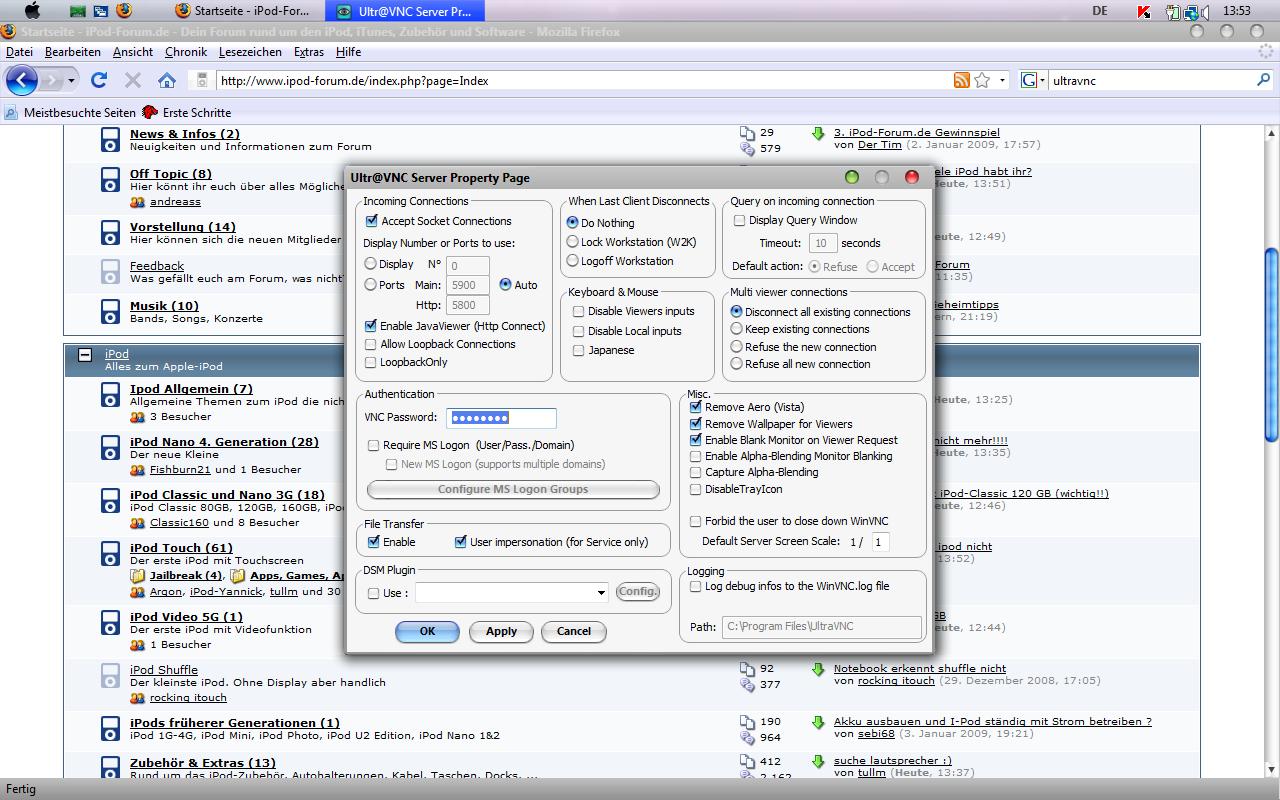The width and height of the screenshot is (1280, 800).
Task: Bookmark page with the star icon
Action: point(982,80)
